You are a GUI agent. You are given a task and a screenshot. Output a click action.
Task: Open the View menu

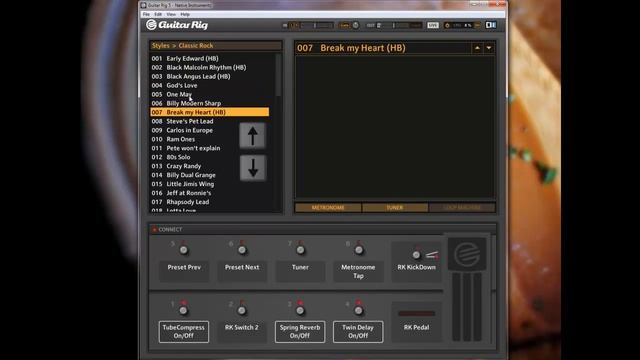(x=171, y=14)
